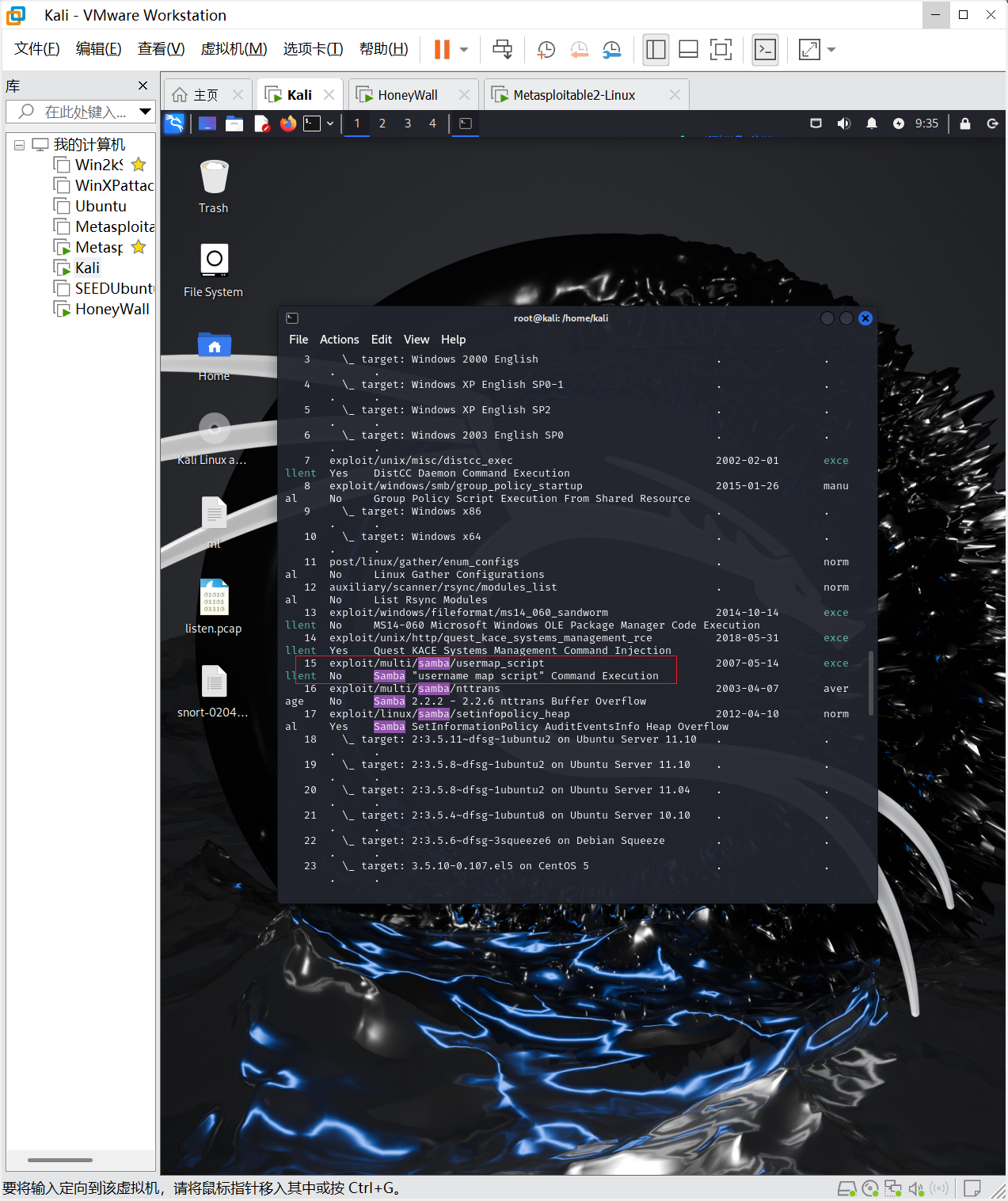
Task: Open the console view icon
Action: point(765,50)
